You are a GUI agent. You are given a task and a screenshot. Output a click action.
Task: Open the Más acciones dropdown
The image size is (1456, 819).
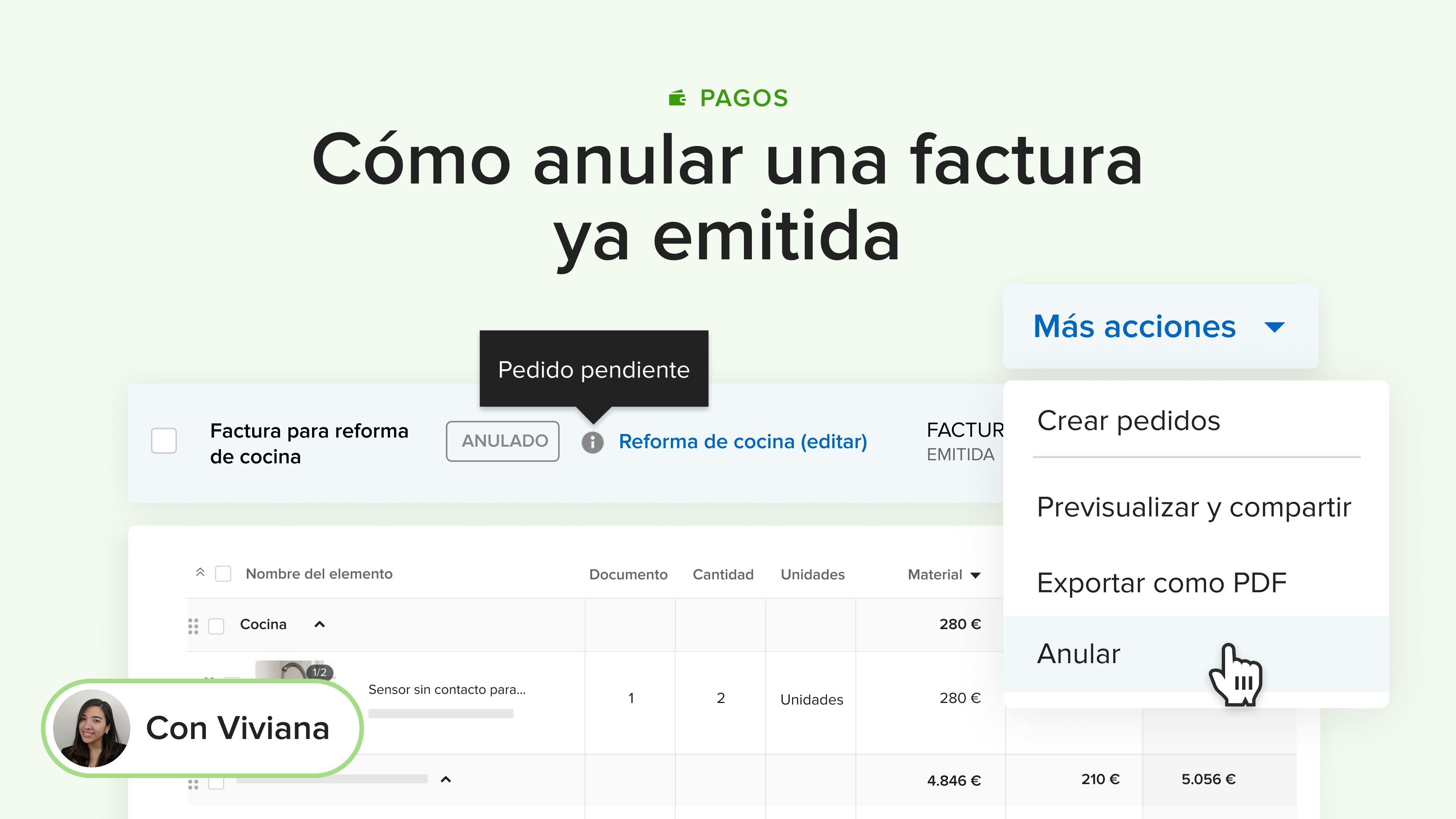tap(1160, 327)
